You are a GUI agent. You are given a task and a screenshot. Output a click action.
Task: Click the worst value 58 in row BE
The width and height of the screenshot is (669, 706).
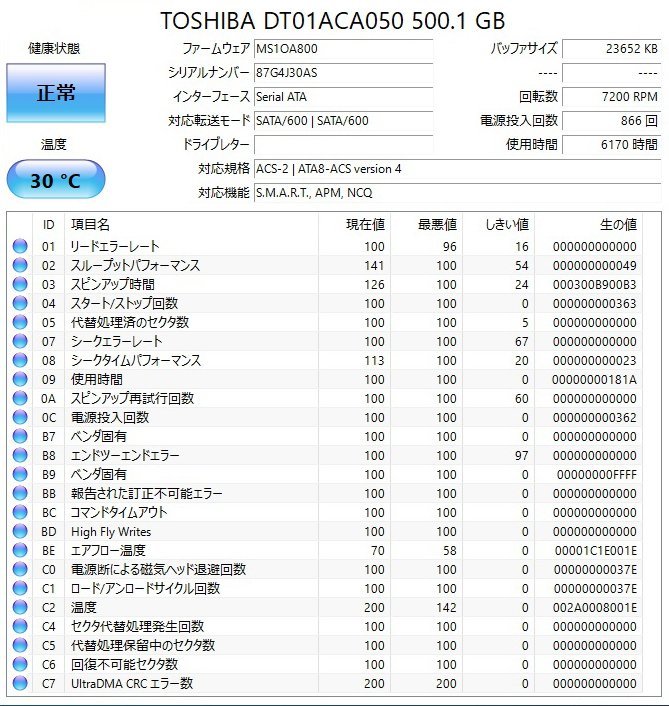coord(450,550)
